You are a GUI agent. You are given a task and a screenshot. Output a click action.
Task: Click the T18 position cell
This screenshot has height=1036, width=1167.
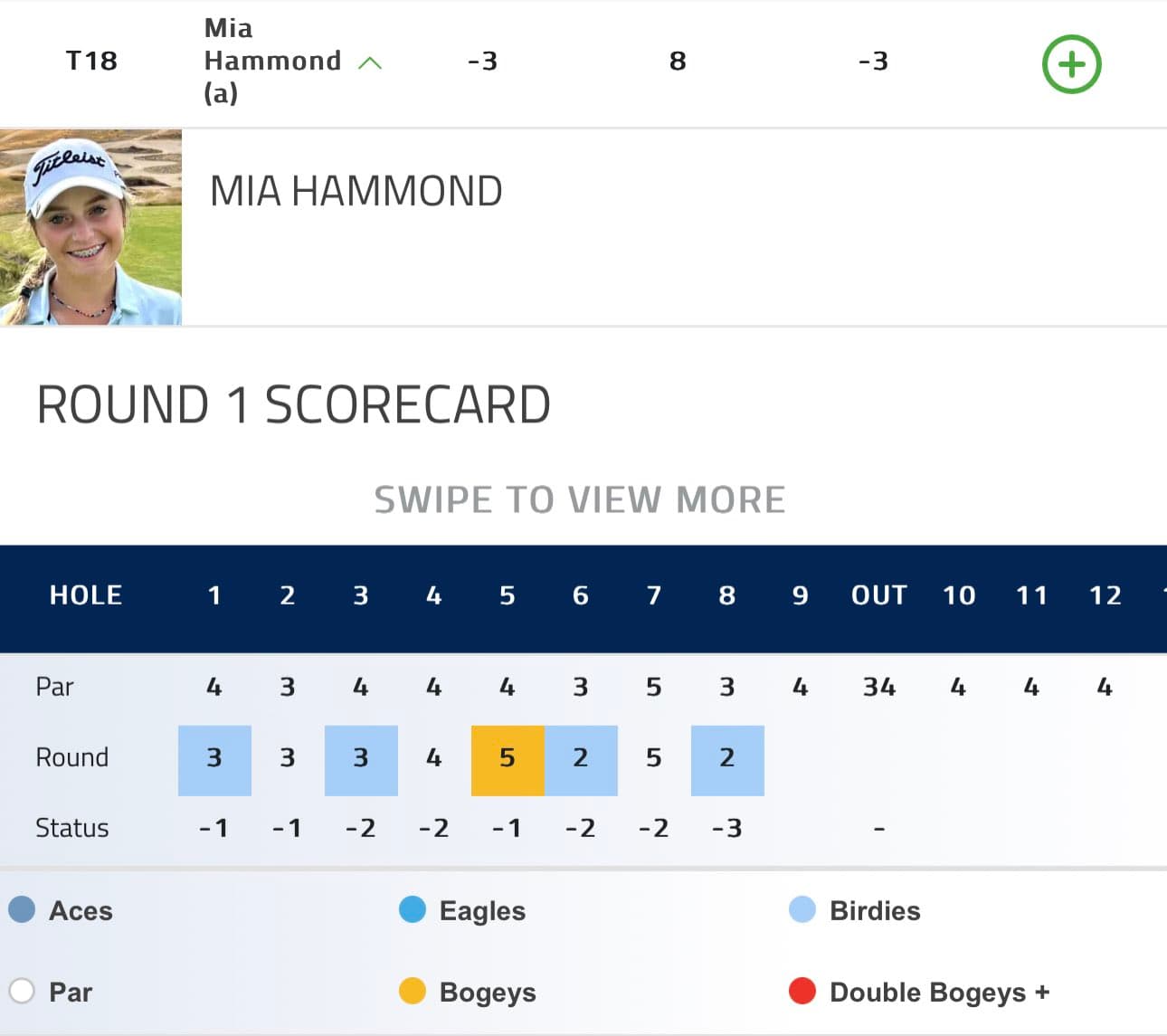91,61
